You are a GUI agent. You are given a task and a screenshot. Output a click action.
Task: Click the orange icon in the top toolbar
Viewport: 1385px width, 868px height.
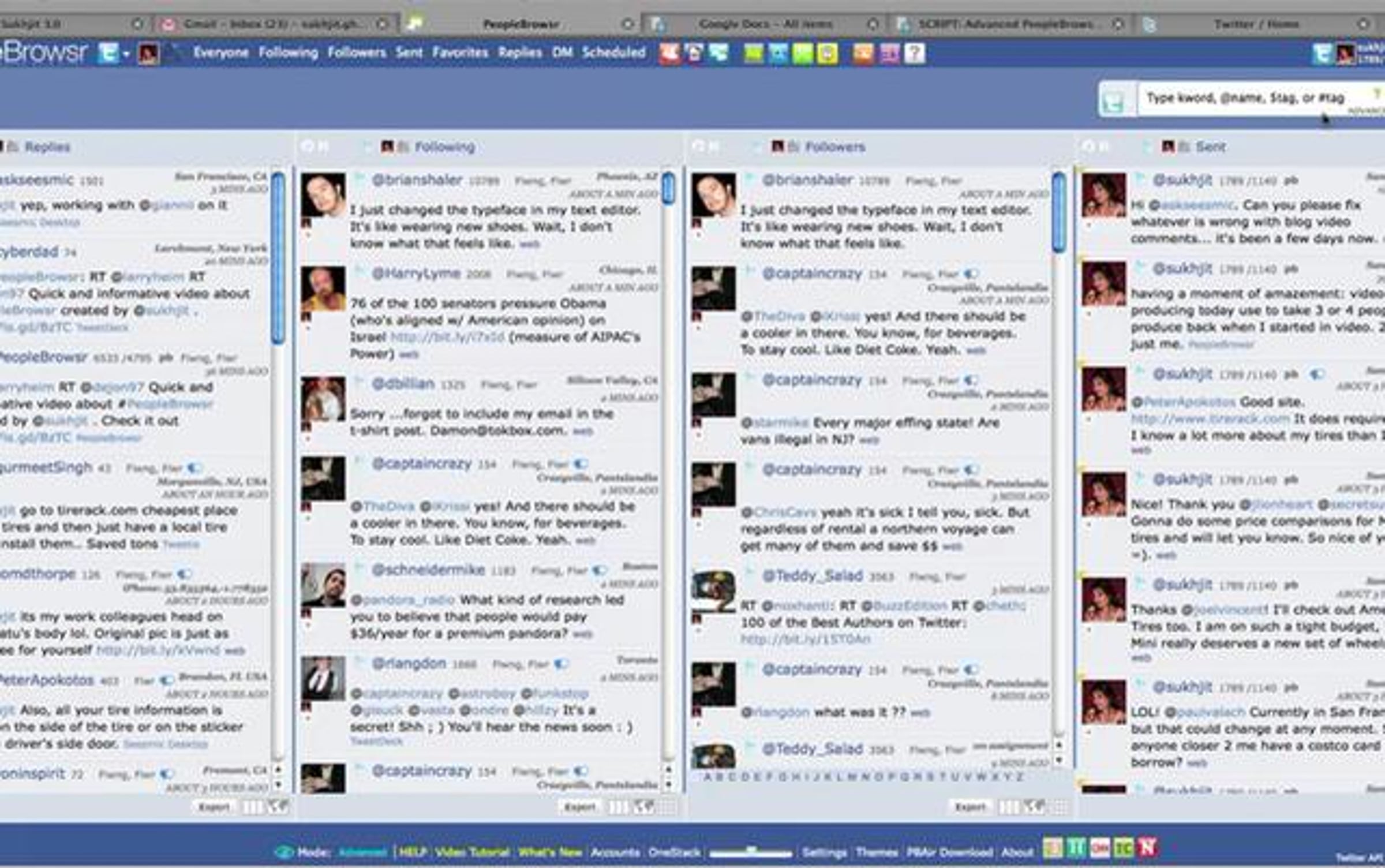pos(863,54)
